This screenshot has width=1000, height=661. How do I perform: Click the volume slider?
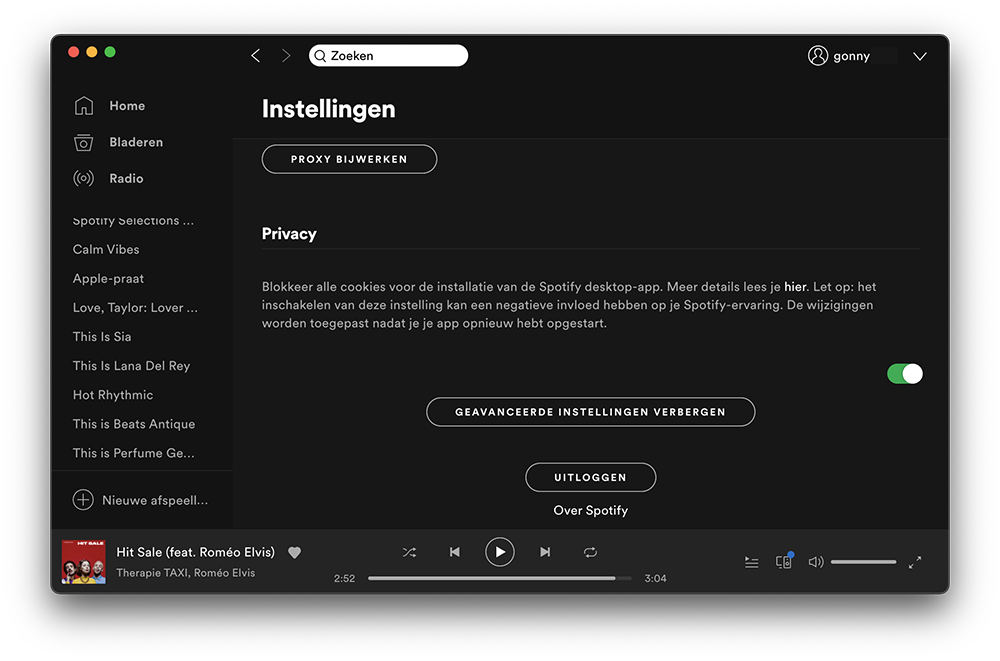coord(864,562)
